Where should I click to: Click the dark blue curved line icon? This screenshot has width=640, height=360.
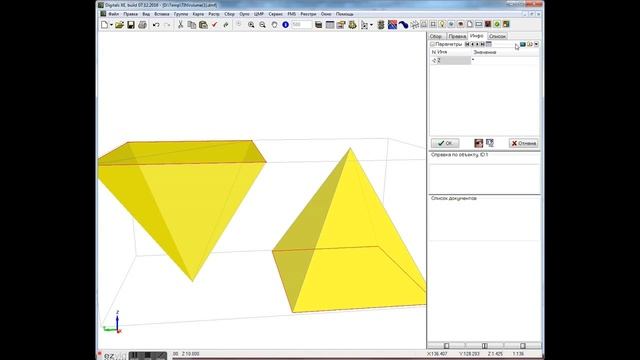pyautogui.click(x=404, y=25)
